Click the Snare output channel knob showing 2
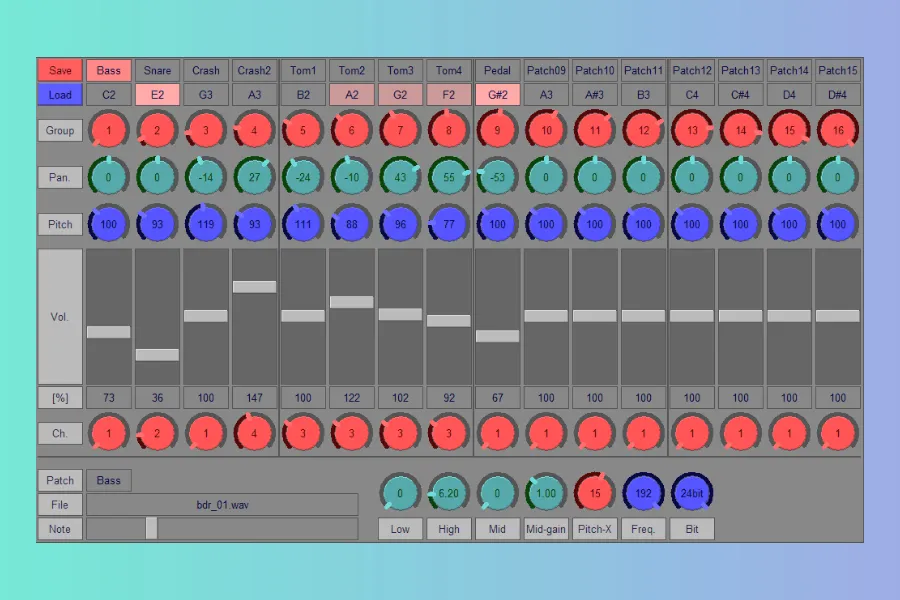This screenshot has height=600, width=900. 157,434
